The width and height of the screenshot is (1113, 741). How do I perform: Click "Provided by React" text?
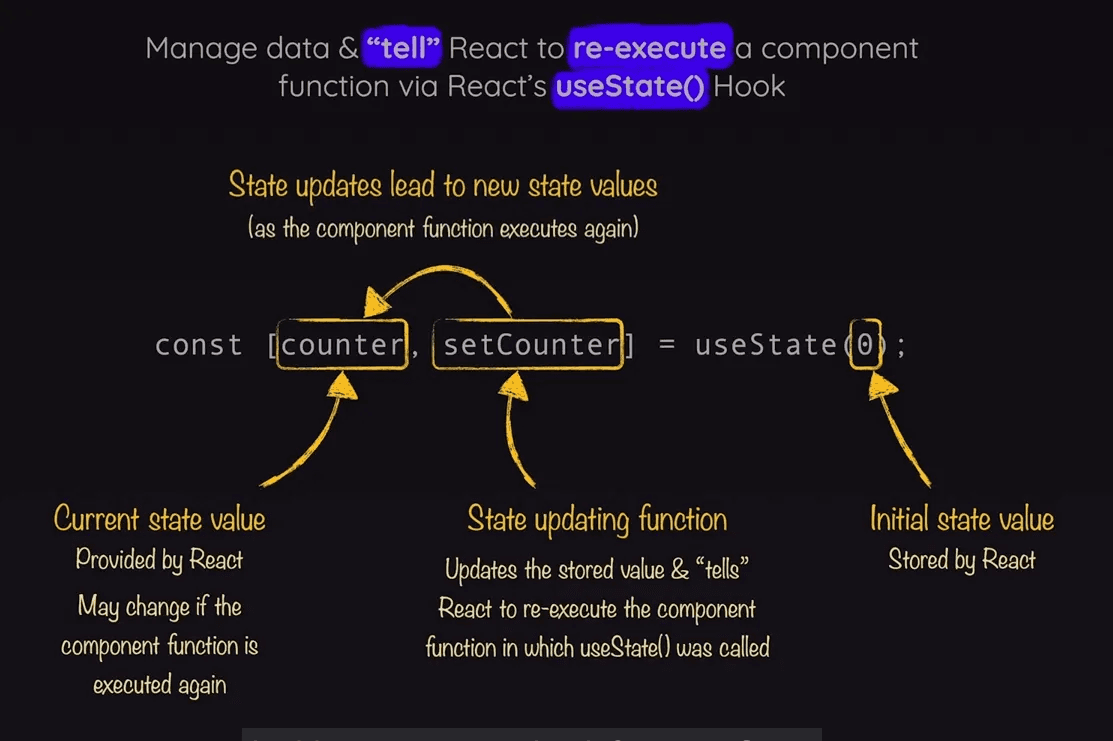click(x=160, y=560)
